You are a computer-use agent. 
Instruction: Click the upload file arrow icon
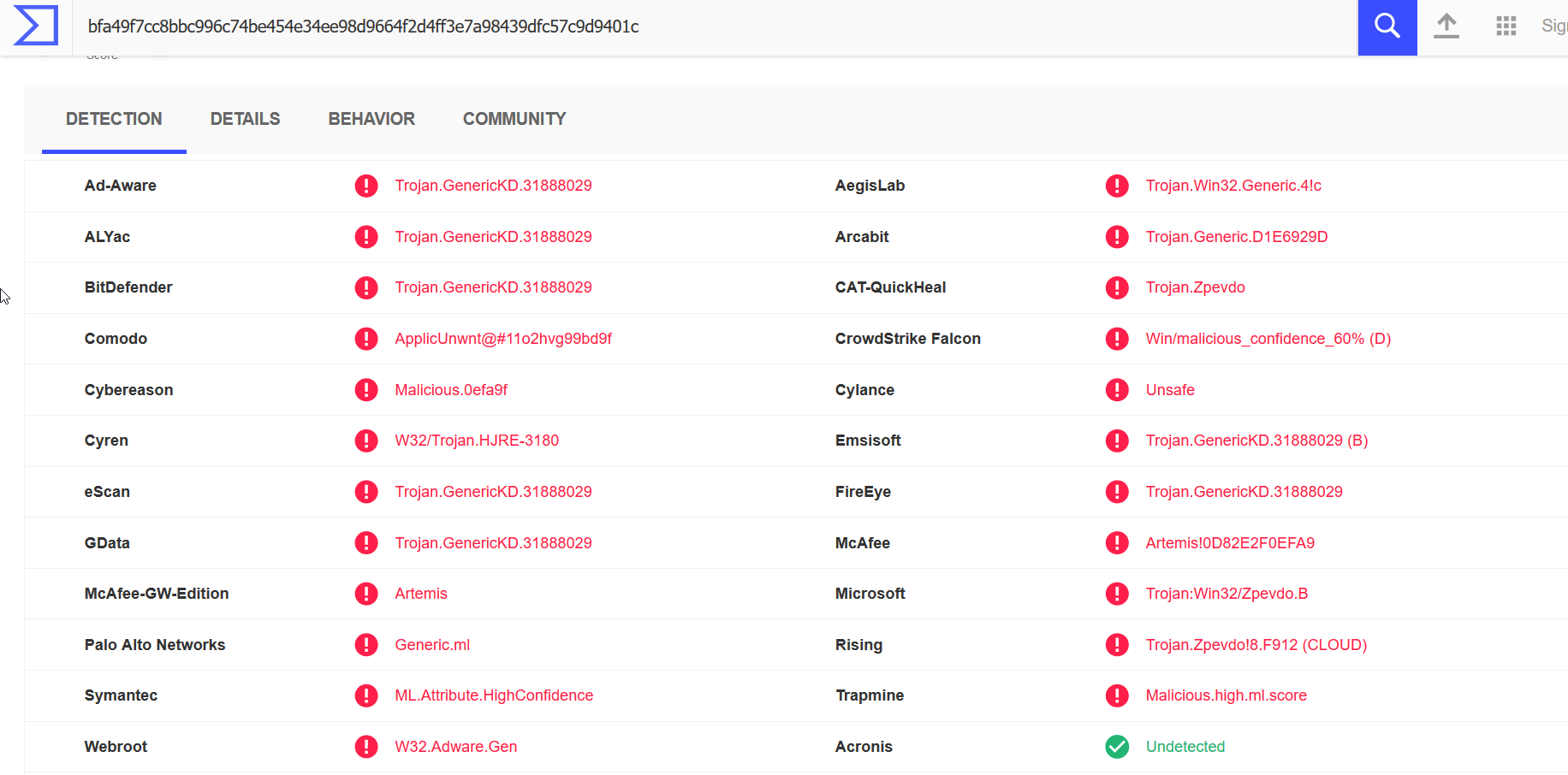(x=1446, y=27)
